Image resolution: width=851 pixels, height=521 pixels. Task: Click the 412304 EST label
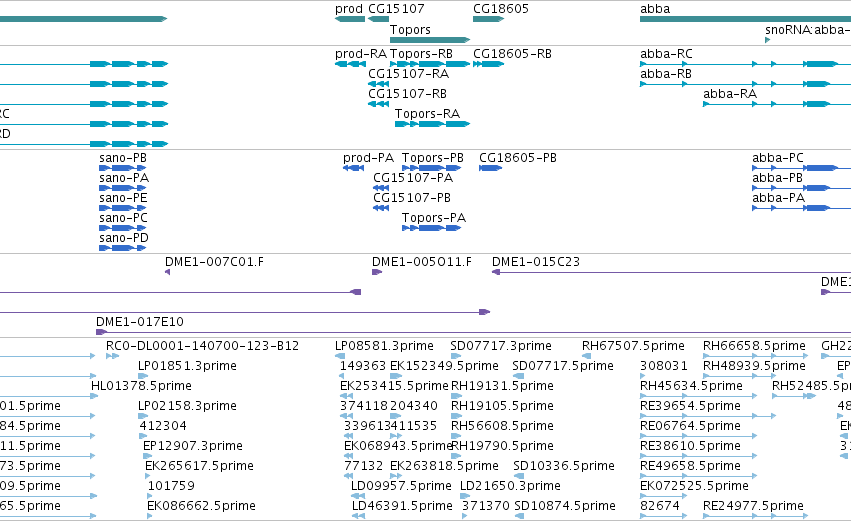pyautogui.click(x=163, y=427)
